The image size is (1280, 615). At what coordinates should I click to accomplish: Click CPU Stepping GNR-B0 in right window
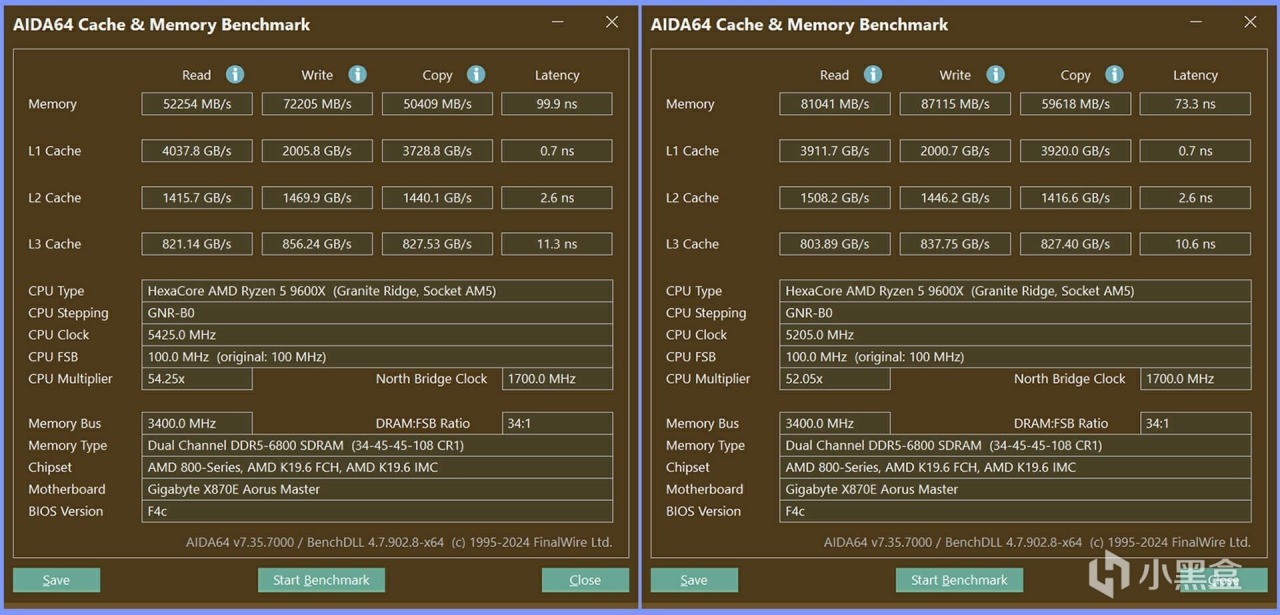1015,313
